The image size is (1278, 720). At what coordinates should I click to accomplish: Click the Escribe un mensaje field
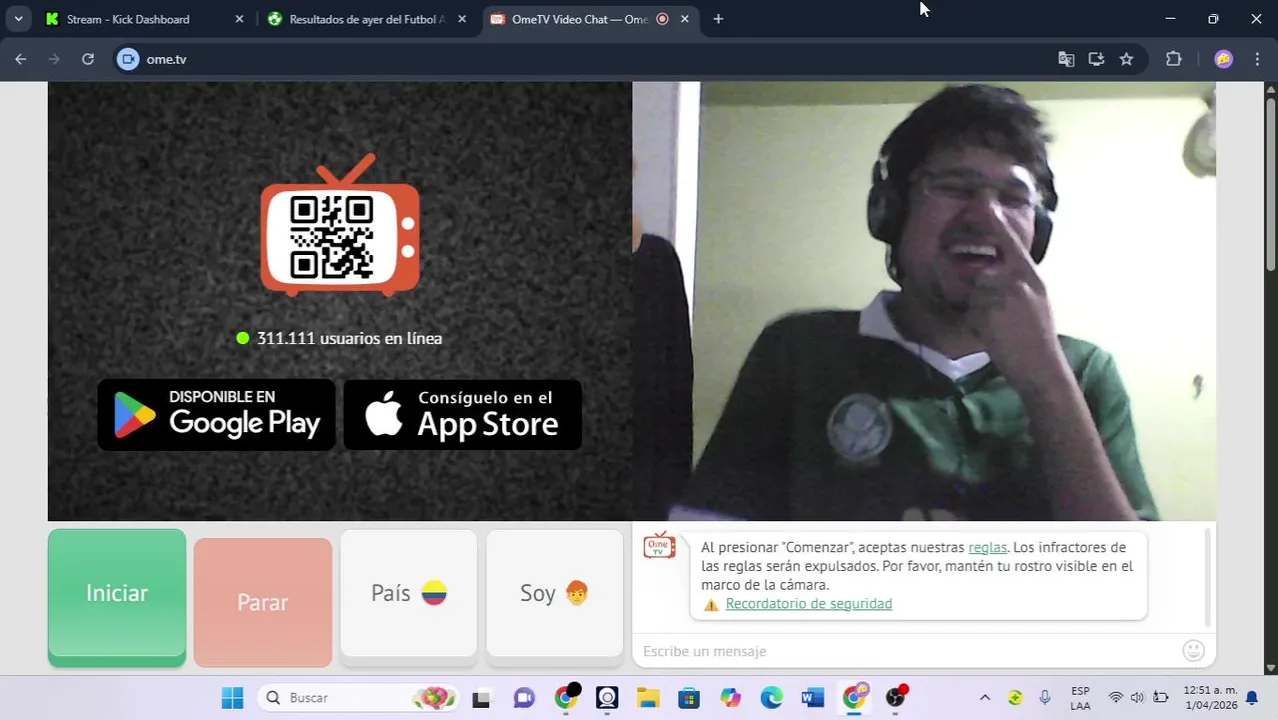point(908,651)
